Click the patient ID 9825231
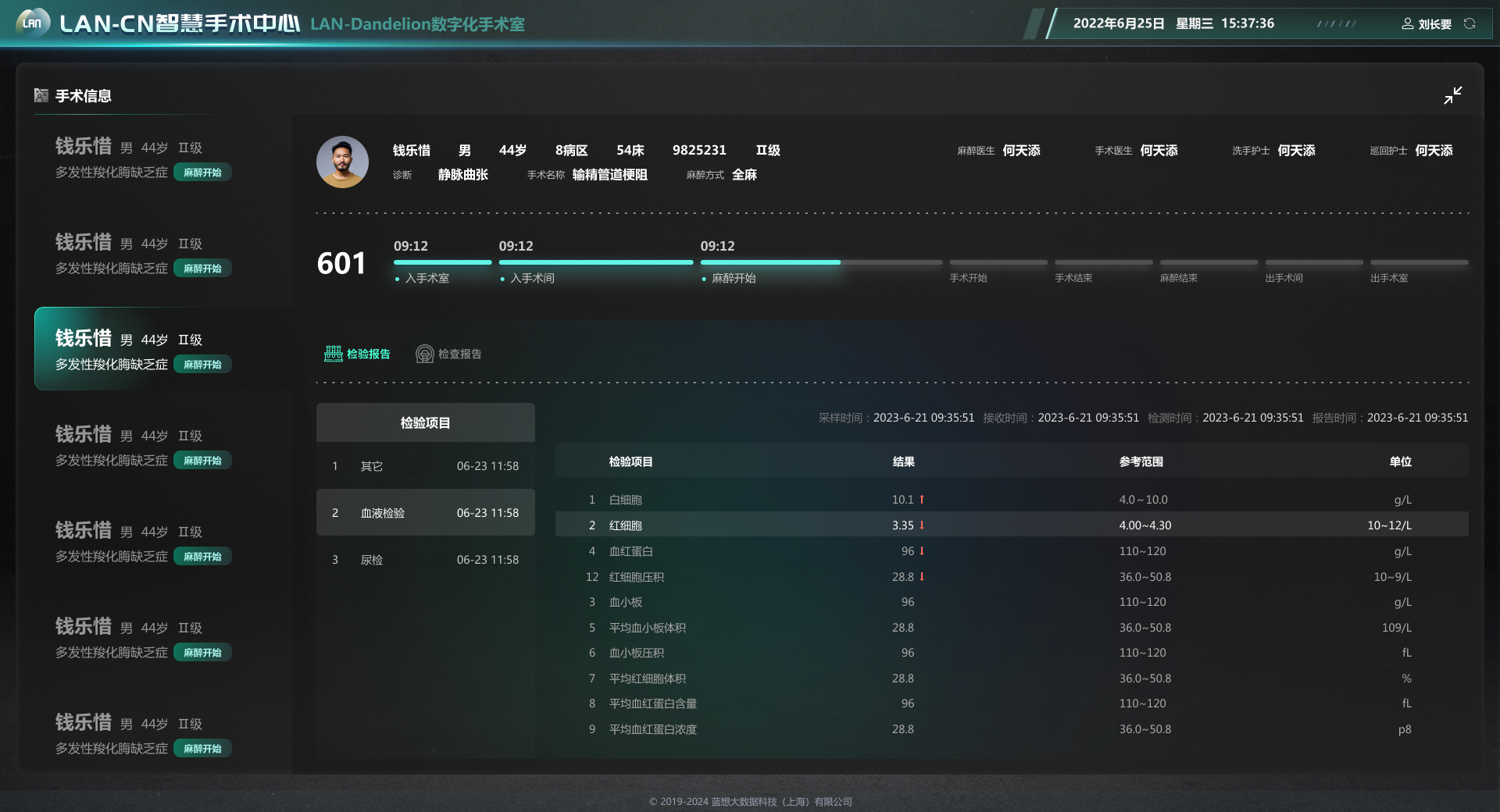Image resolution: width=1500 pixels, height=812 pixels. [x=699, y=150]
